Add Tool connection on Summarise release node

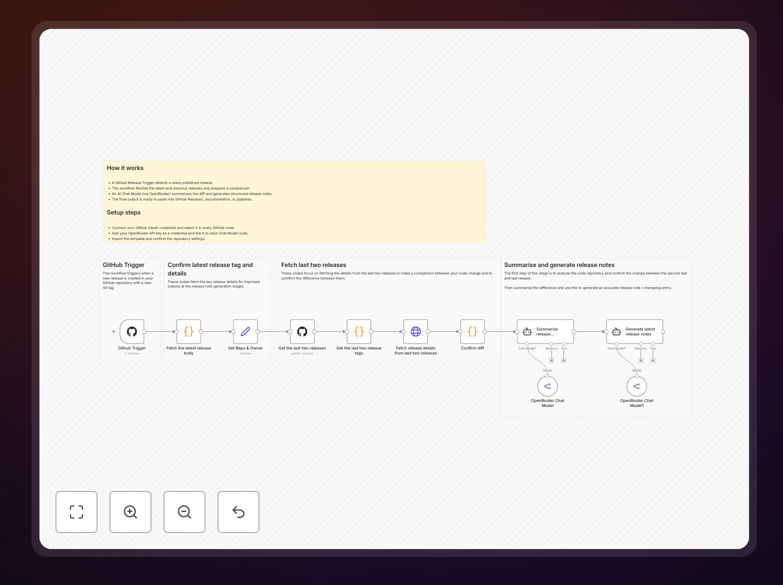pos(564,360)
